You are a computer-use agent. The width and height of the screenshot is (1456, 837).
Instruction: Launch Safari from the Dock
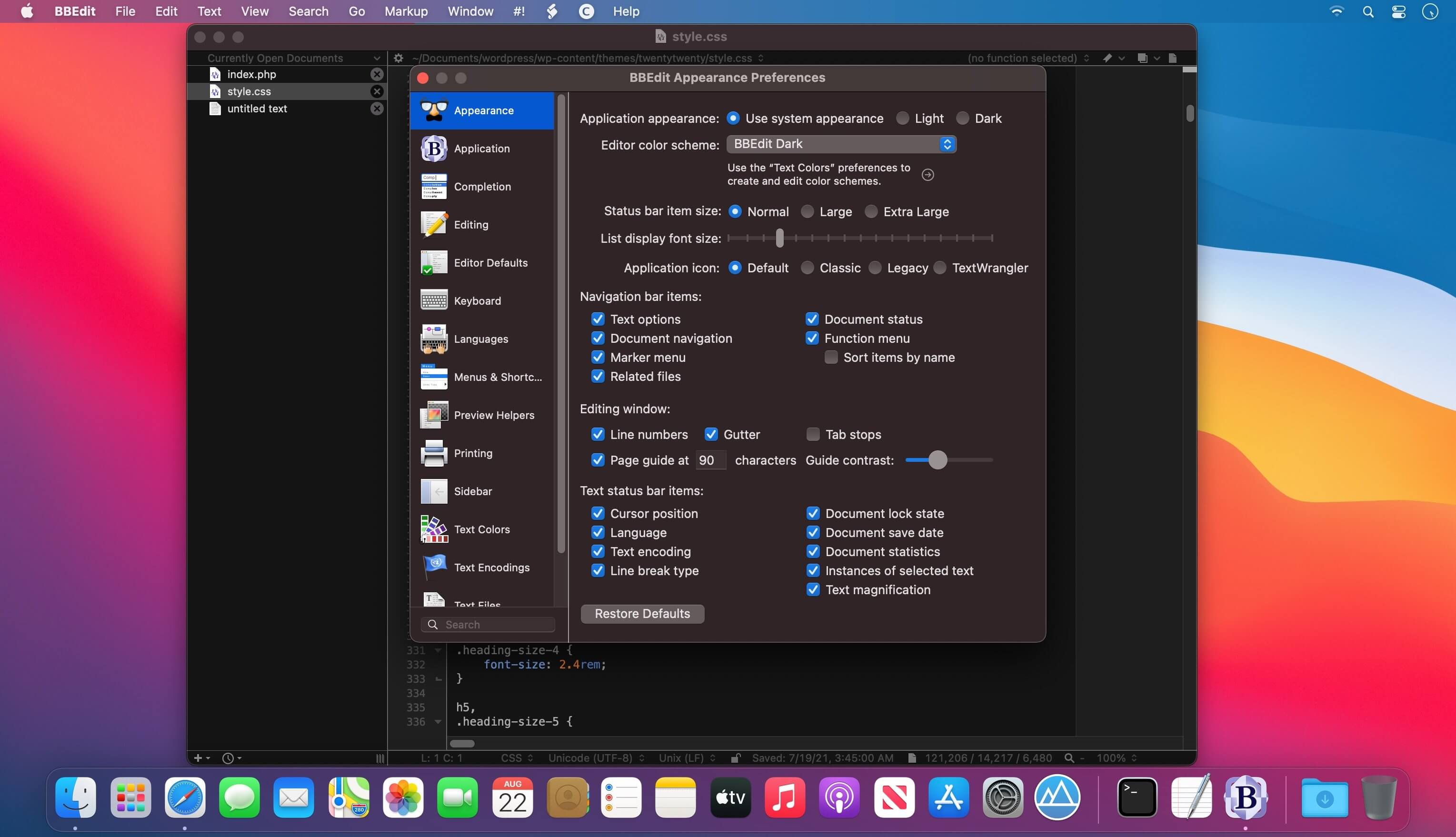tap(185, 797)
